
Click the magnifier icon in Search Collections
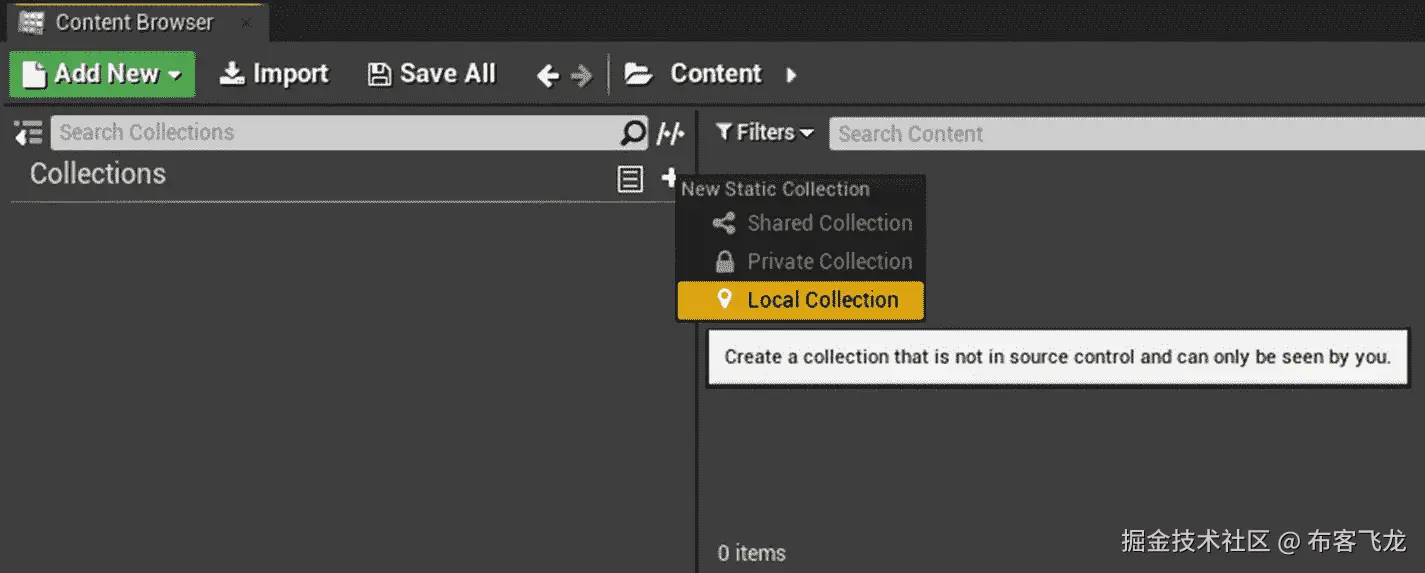coord(633,133)
